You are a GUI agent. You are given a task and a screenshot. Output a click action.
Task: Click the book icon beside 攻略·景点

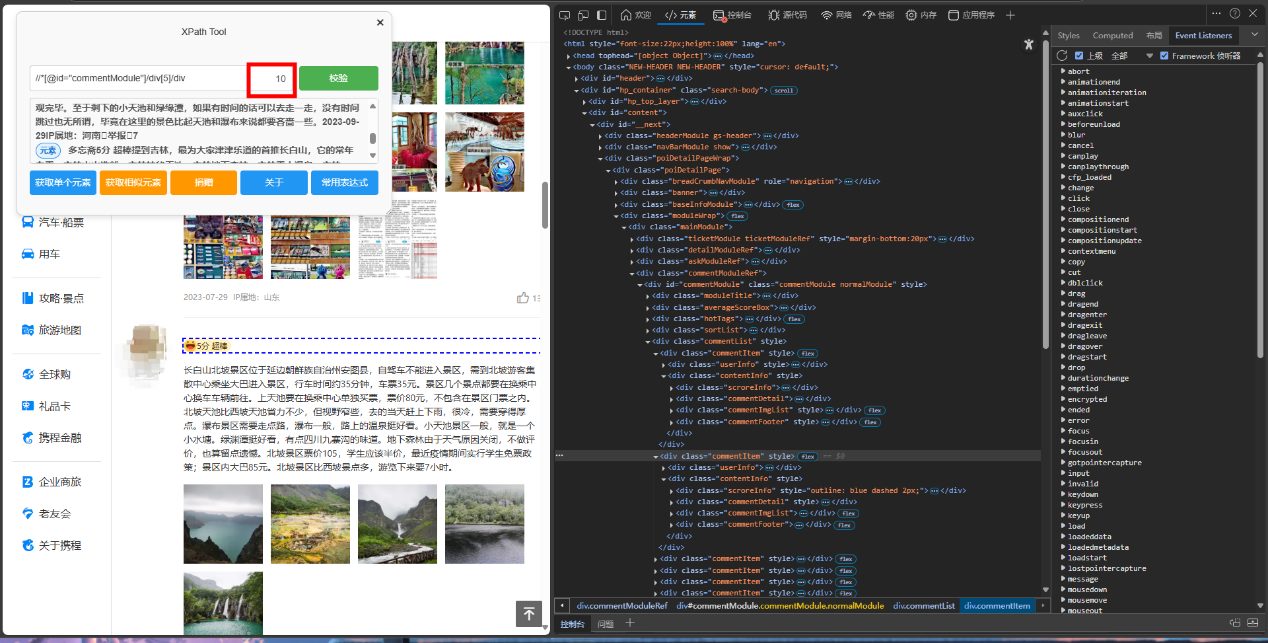(28, 298)
